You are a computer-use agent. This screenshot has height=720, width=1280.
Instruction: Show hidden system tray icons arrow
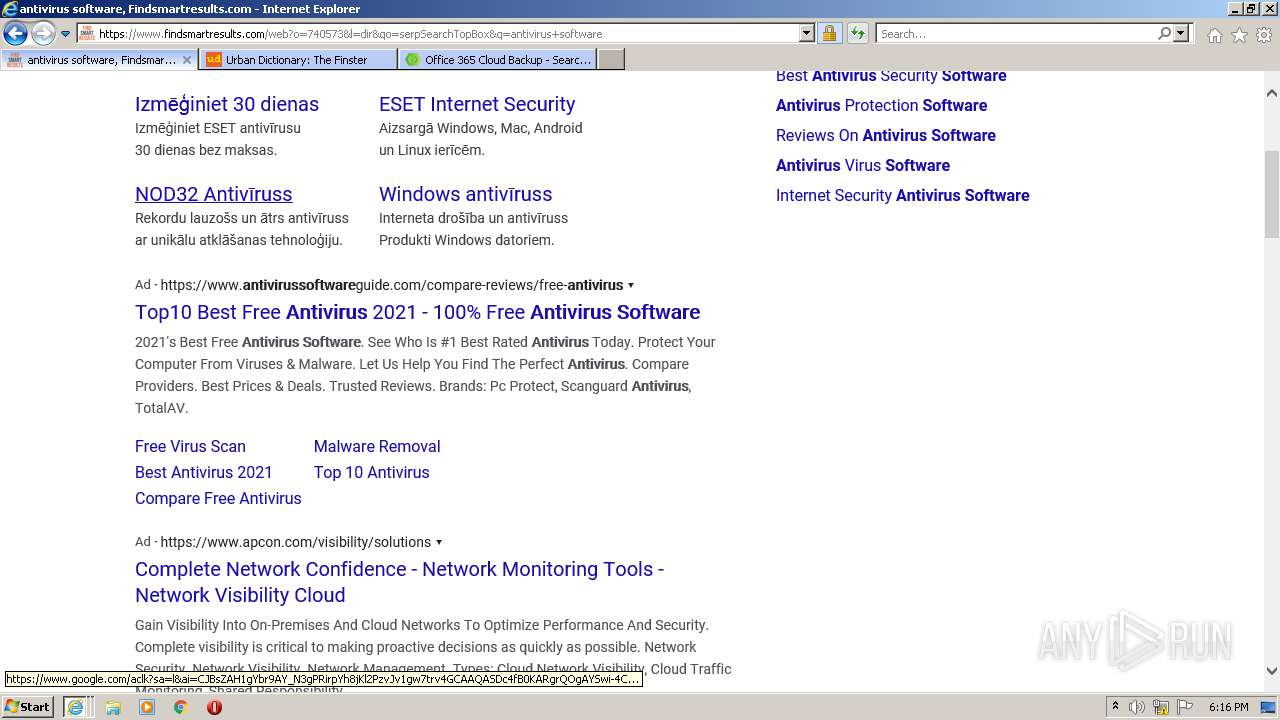point(1115,707)
